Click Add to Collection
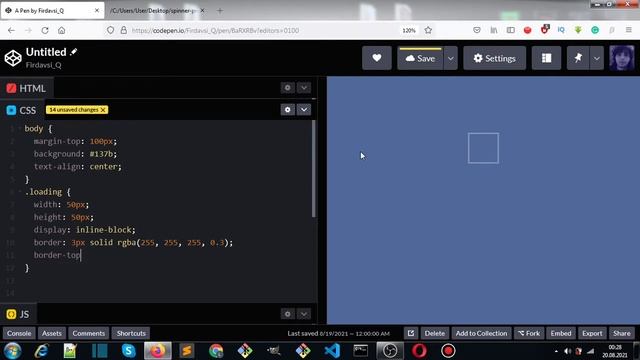Screen dimensions: 640x360 tap(481, 333)
